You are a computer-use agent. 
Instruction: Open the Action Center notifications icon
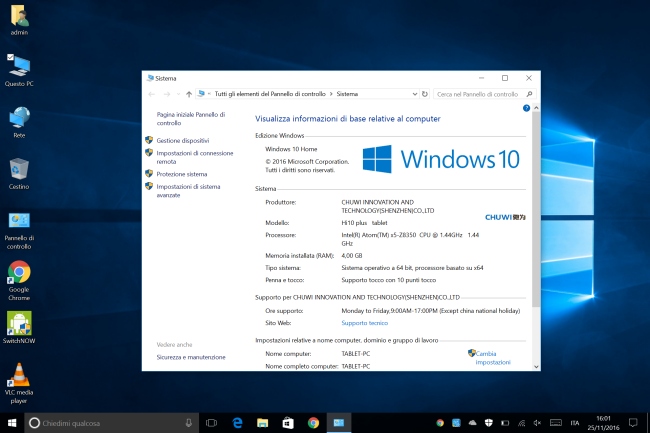tap(633, 423)
